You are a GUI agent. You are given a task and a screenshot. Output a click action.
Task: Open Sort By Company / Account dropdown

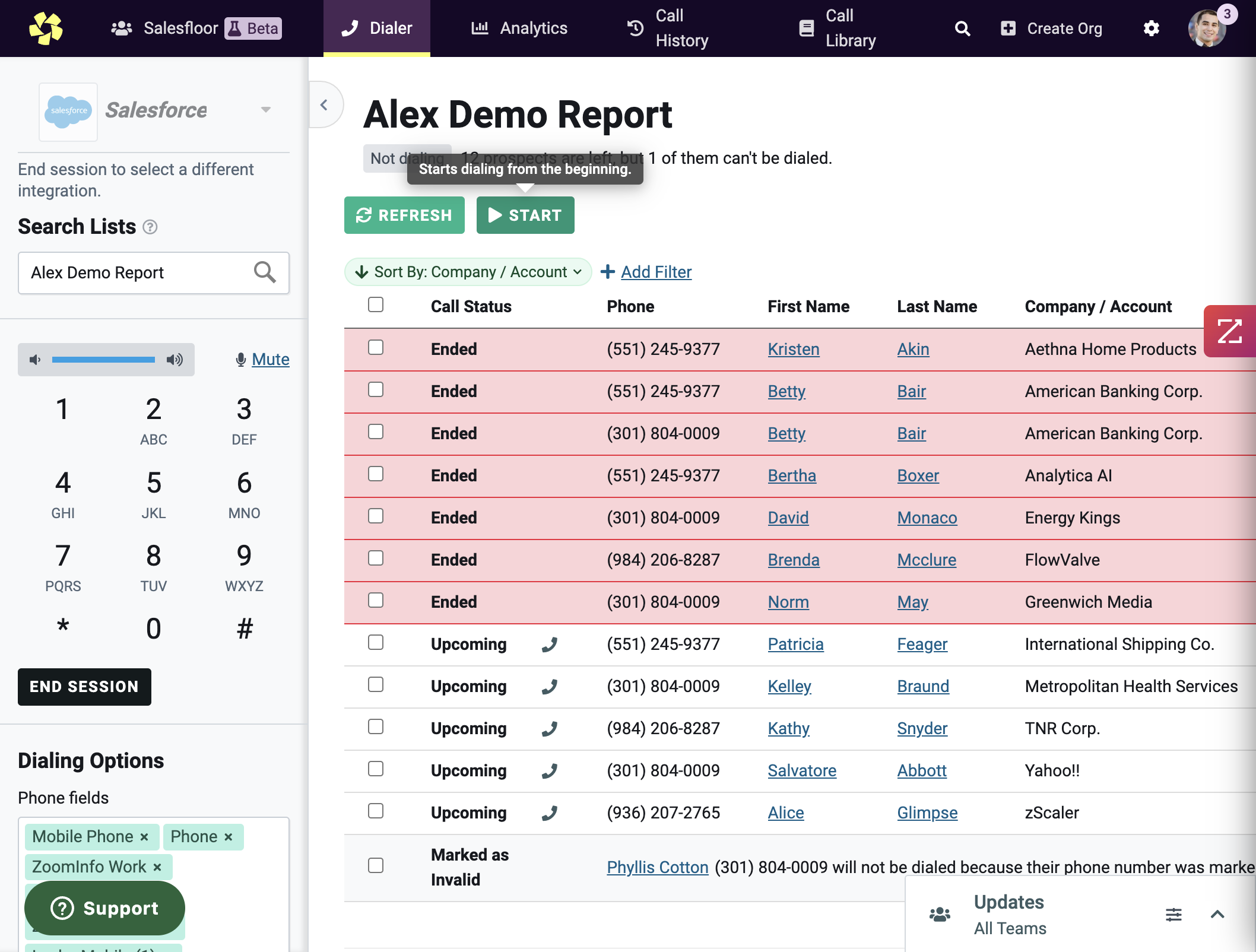click(468, 272)
